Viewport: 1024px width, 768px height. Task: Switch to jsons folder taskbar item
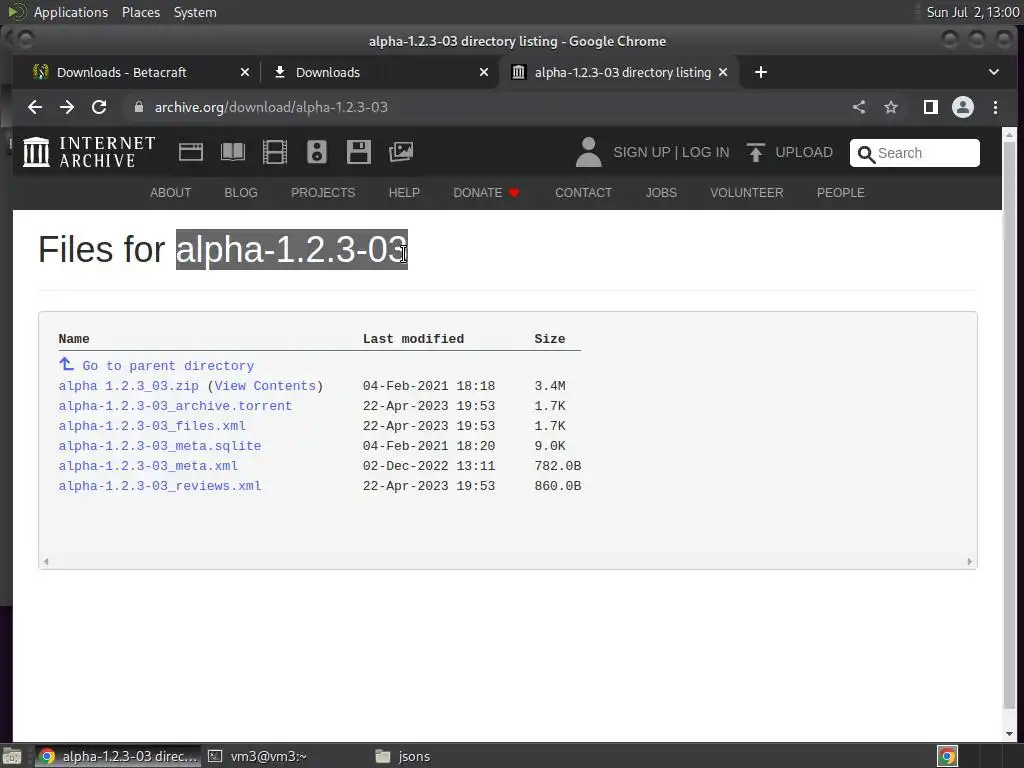click(x=404, y=756)
